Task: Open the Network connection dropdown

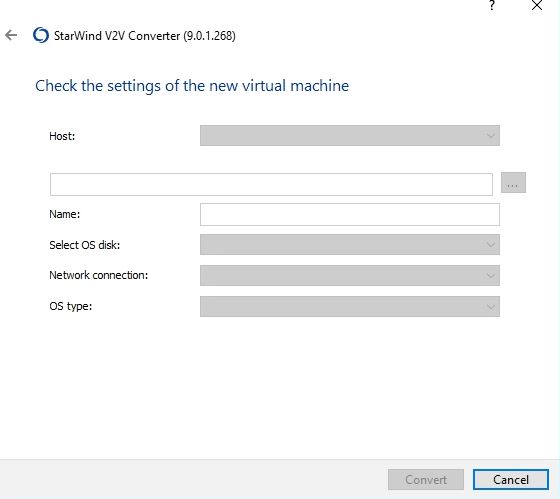Action: tap(350, 275)
